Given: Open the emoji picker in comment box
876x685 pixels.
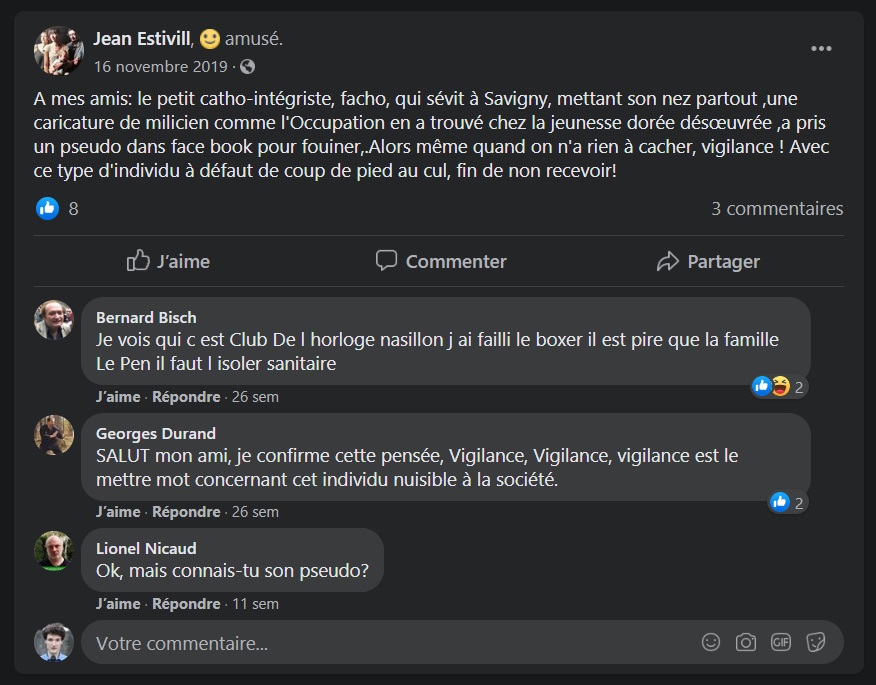Looking at the screenshot, I should (711, 642).
